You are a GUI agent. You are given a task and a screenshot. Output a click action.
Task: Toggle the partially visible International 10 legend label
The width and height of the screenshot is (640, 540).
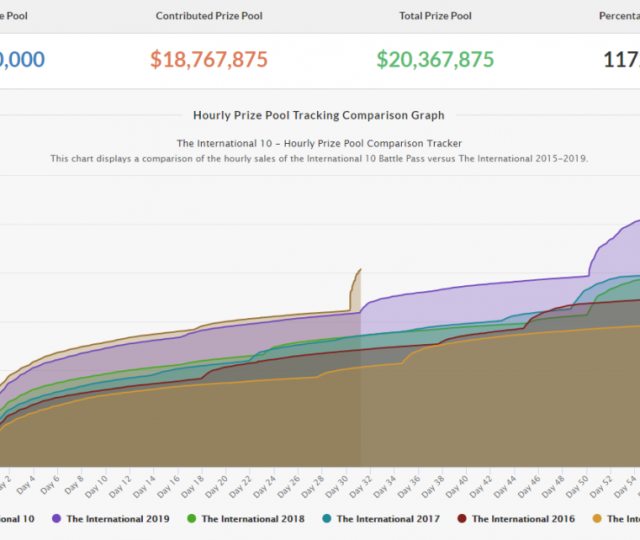[16, 519]
